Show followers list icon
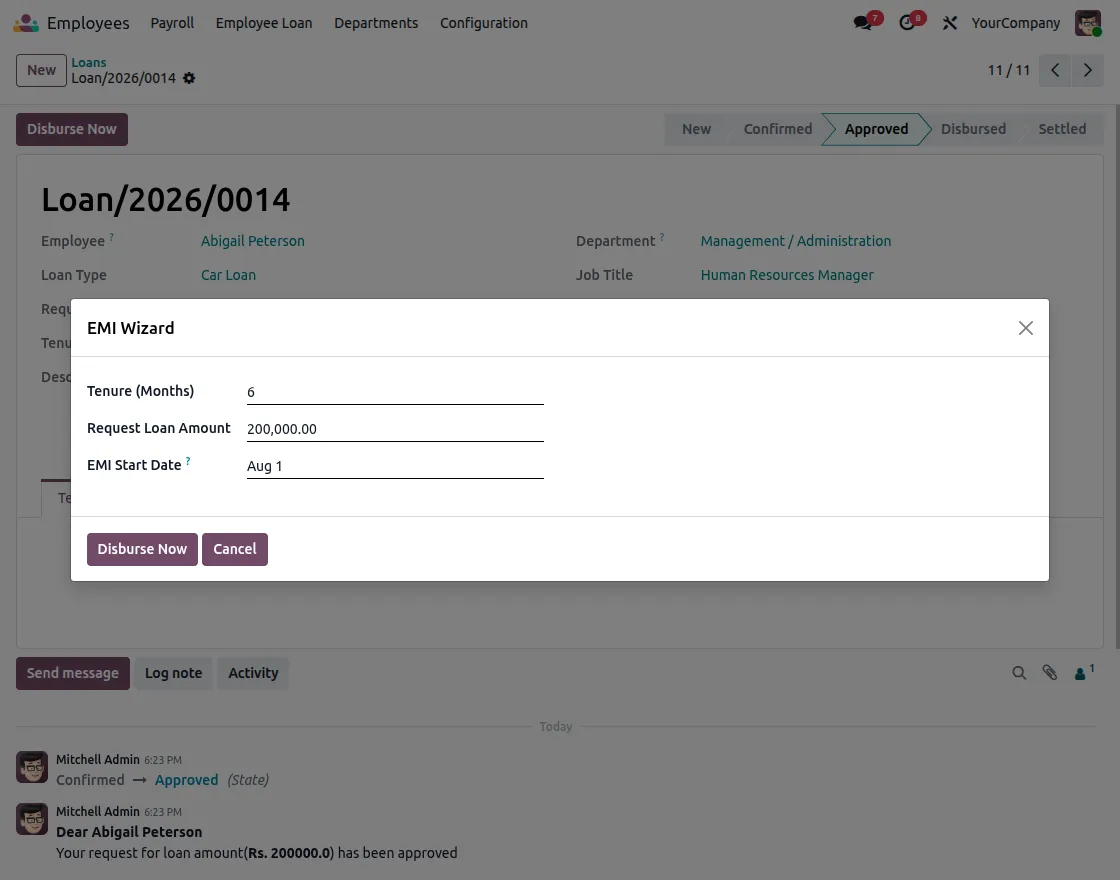 1084,672
